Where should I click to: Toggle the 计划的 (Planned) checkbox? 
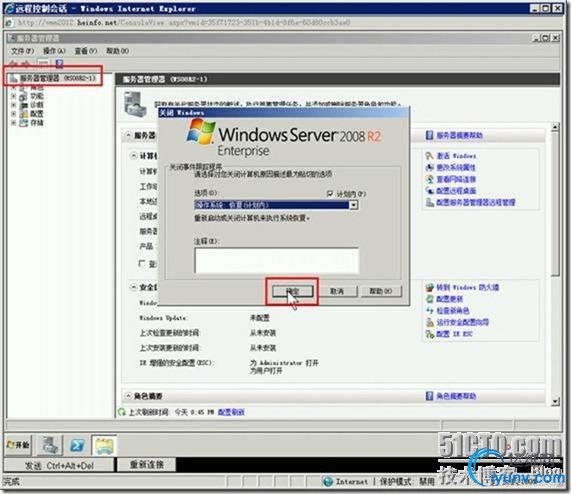click(330, 194)
